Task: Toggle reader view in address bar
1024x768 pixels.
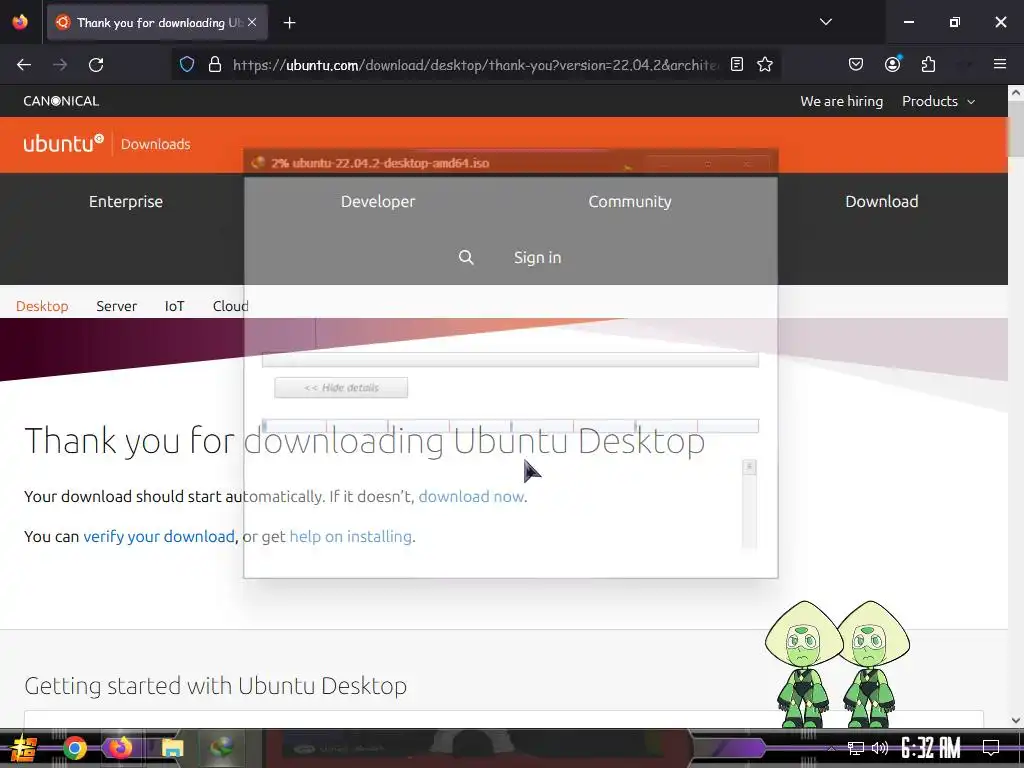Action: coord(737,65)
